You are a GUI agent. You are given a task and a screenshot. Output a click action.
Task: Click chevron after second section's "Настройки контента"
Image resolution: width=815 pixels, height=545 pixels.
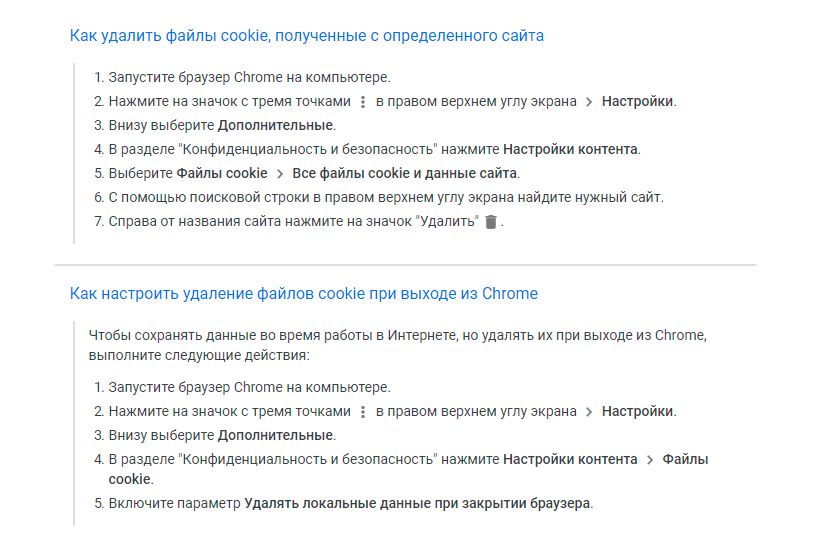[x=650, y=460]
